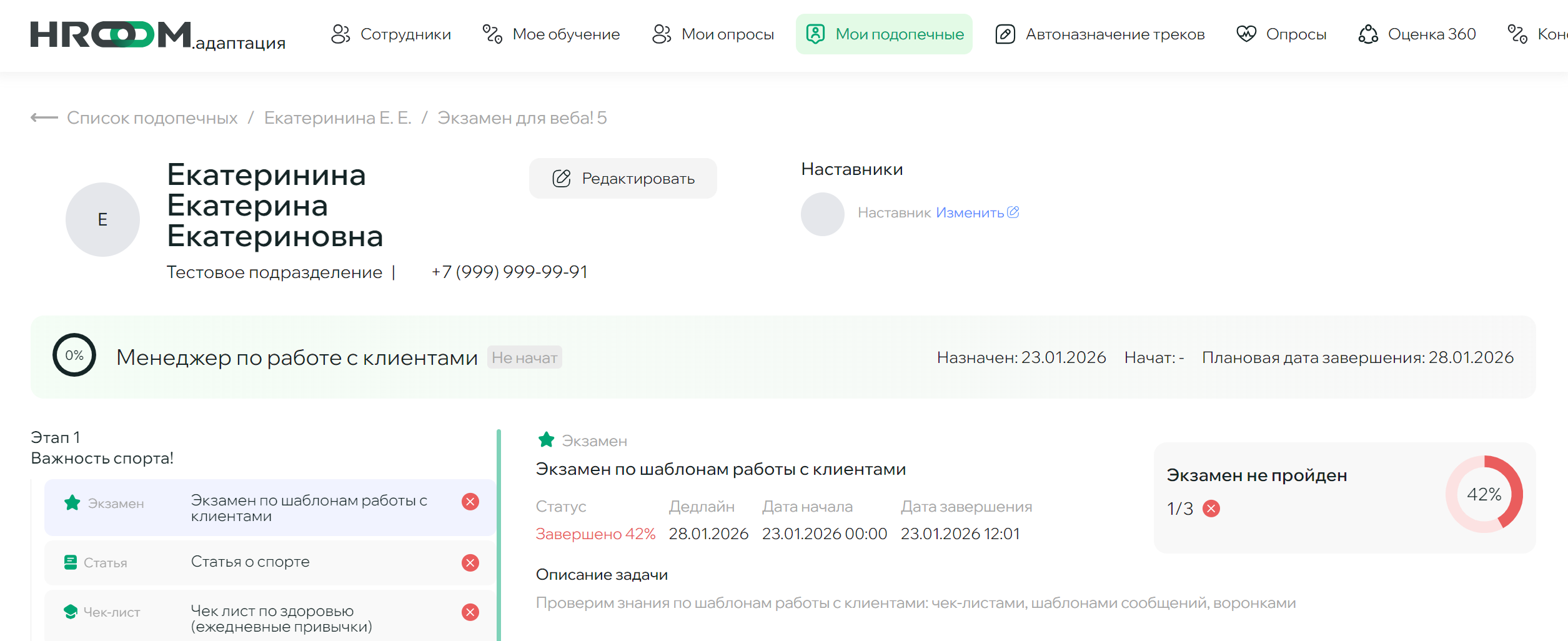
Task: Click red cross status on Чек лист item
Action: coord(470,612)
